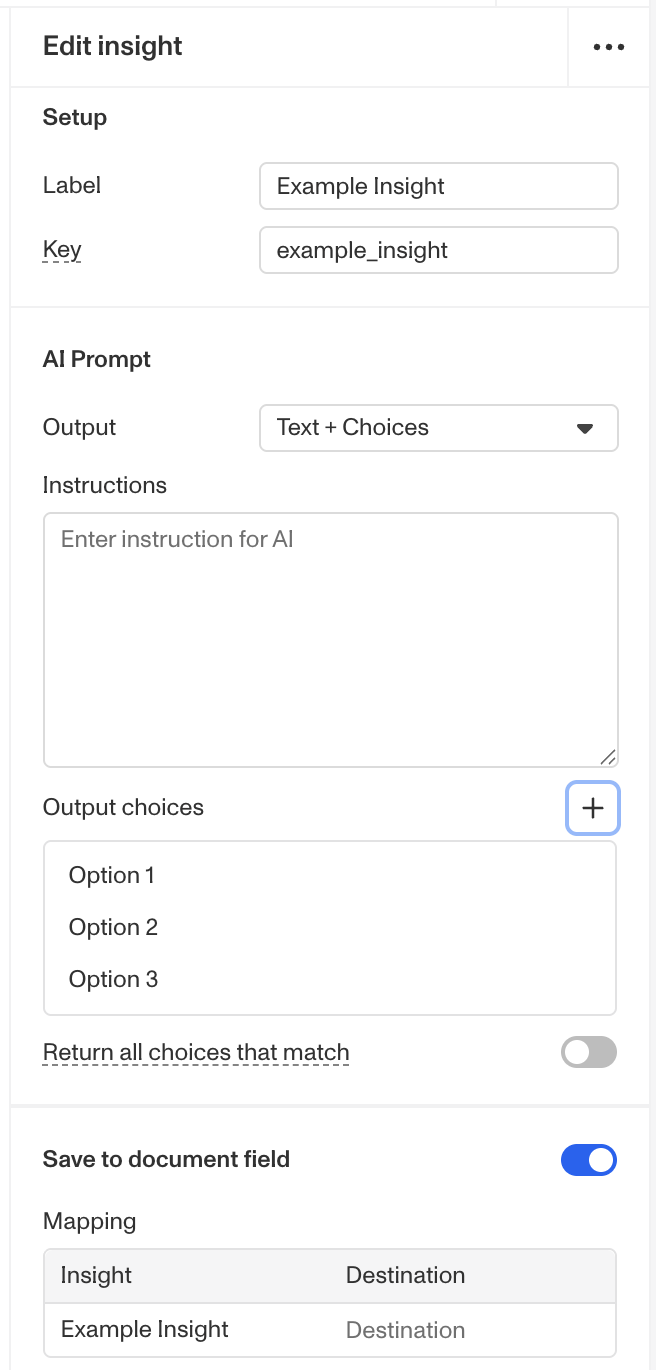Screen dimensions: 656x1370
Task: Select the Example Insight mapping table cell
Action: pos(145,1330)
